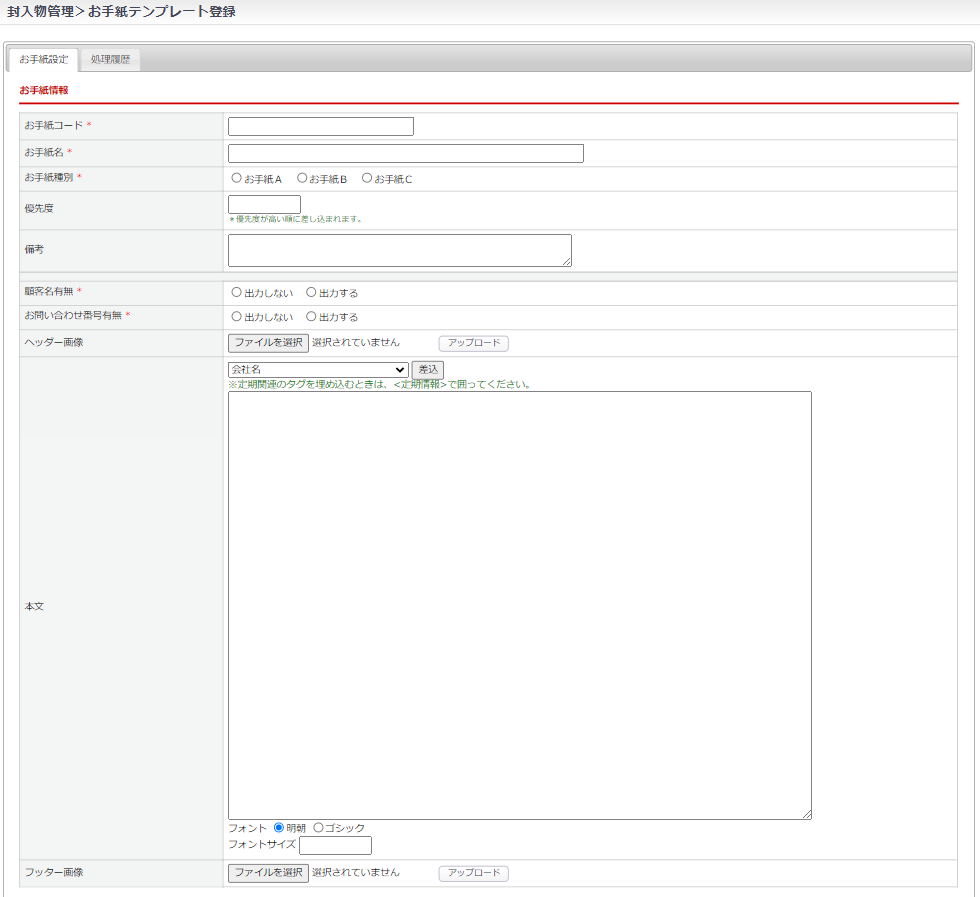
Task: Click the 優先度 input box
Action: (x=264, y=204)
